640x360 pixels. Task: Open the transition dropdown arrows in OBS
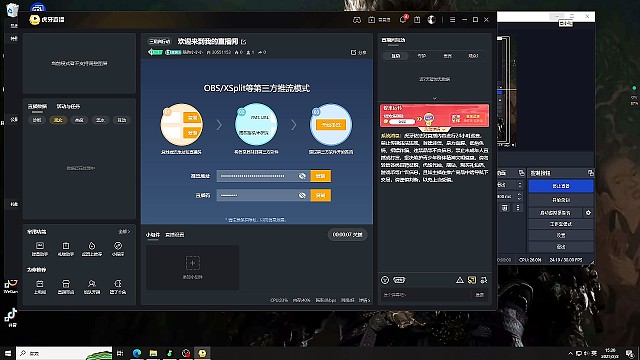[x=520, y=185]
